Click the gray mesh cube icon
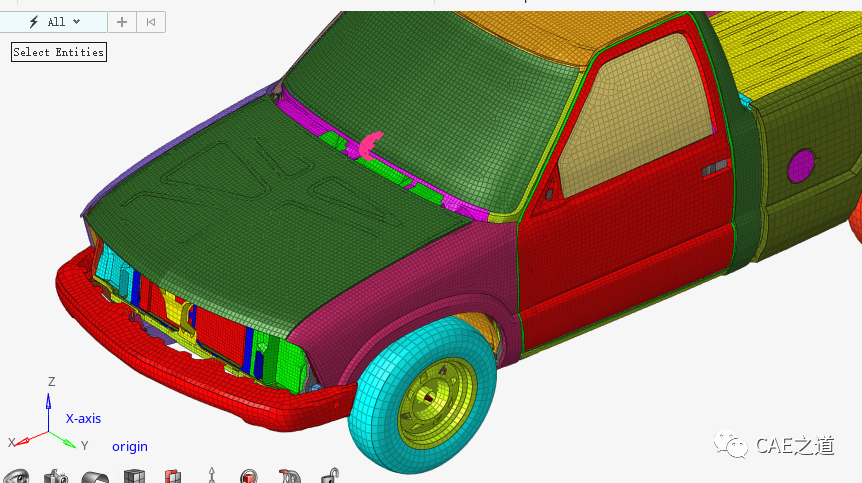Screen dimensions: 862x483 tap(134, 476)
